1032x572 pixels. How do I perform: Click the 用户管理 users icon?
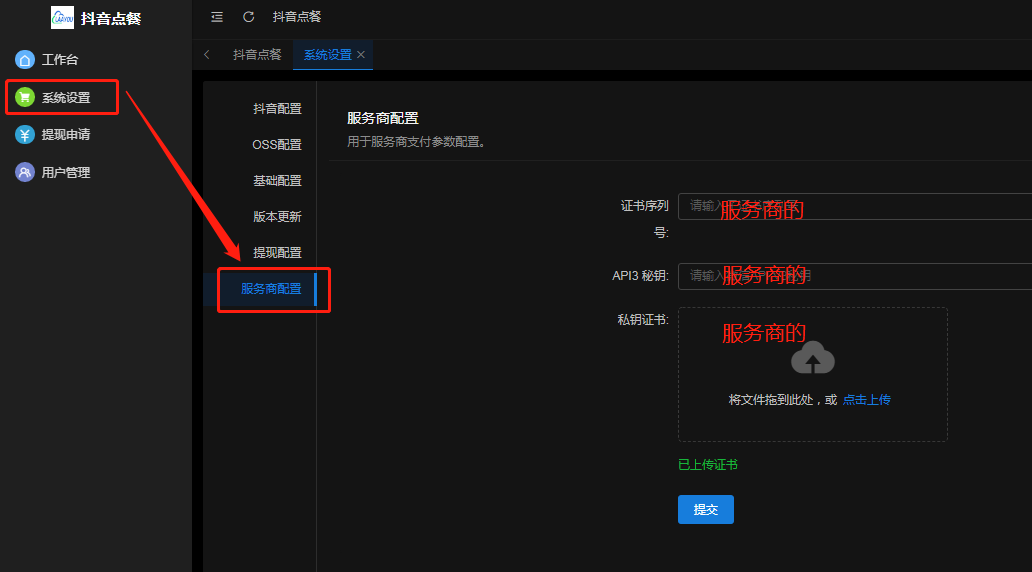(25, 172)
